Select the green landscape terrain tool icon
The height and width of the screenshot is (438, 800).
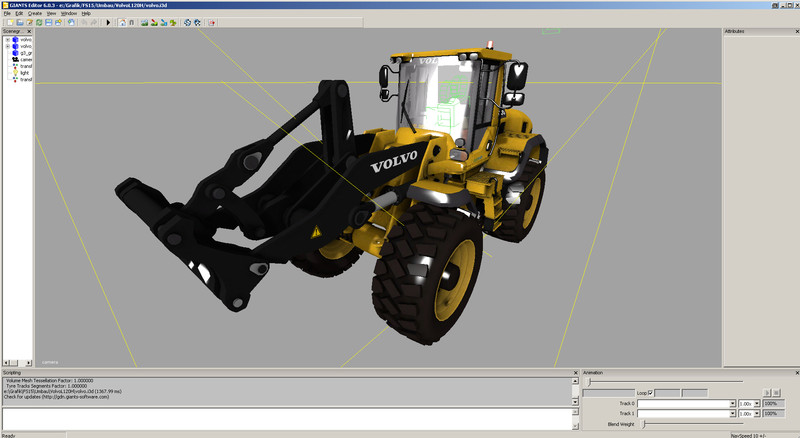point(144,22)
